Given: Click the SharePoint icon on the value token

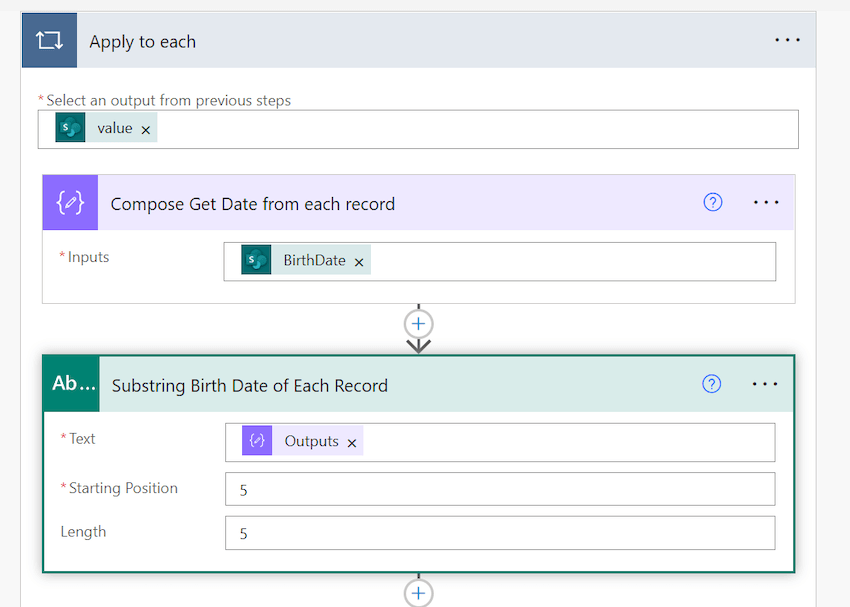Looking at the screenshot, I should 68,128.
